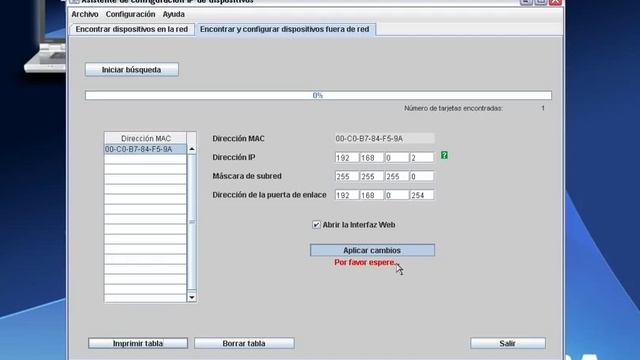Open the Ayuda menu
This screenshot has height=360, width=640.
click(x=173, y=14)
